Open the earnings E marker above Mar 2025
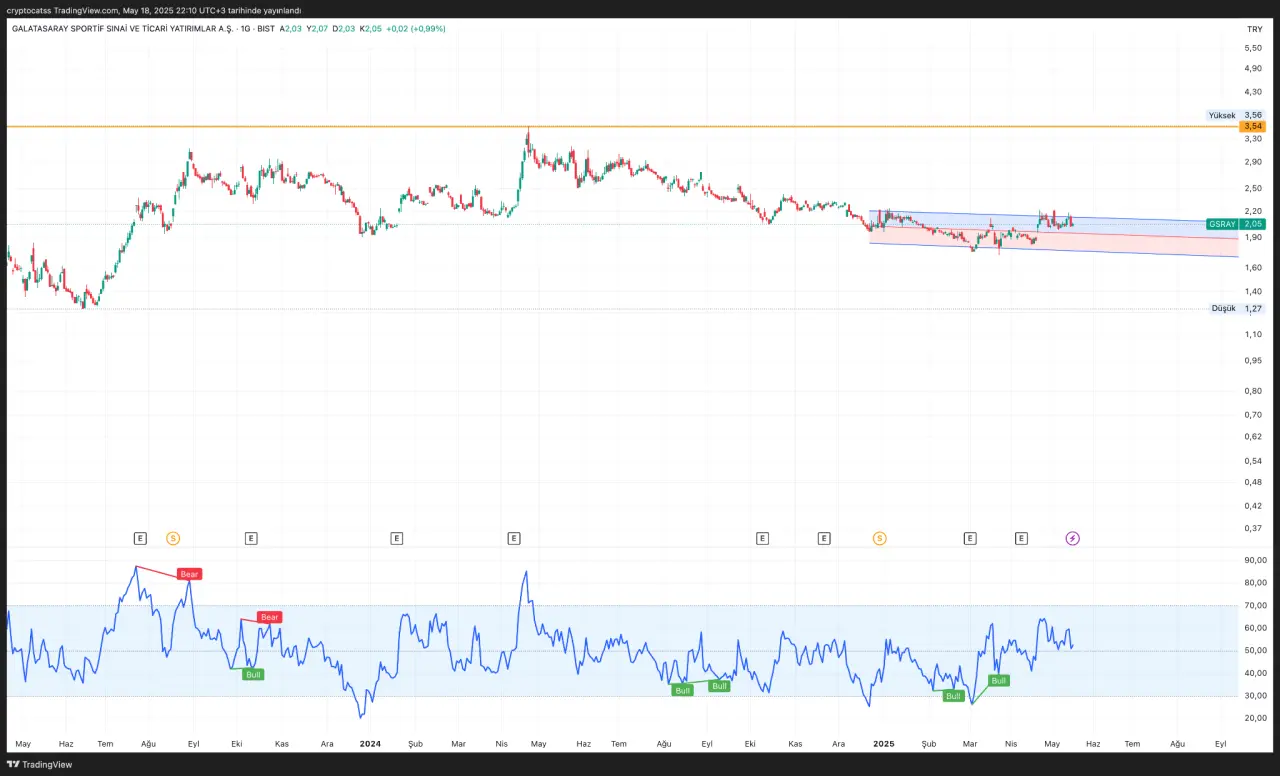The image size is (1280, 776). point(970,538)
